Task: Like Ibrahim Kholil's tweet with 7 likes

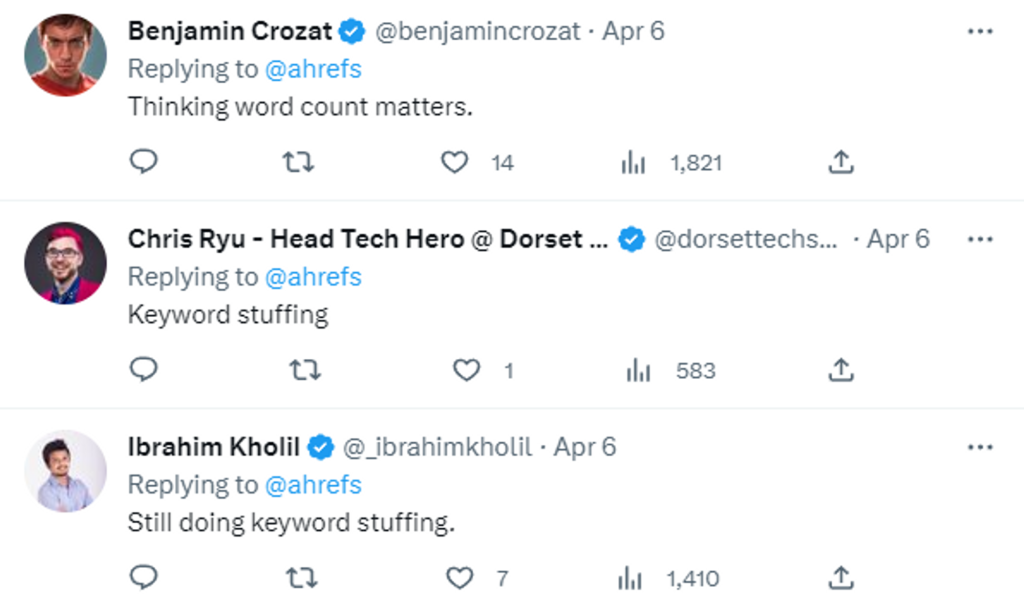Action: pos(460,578)
